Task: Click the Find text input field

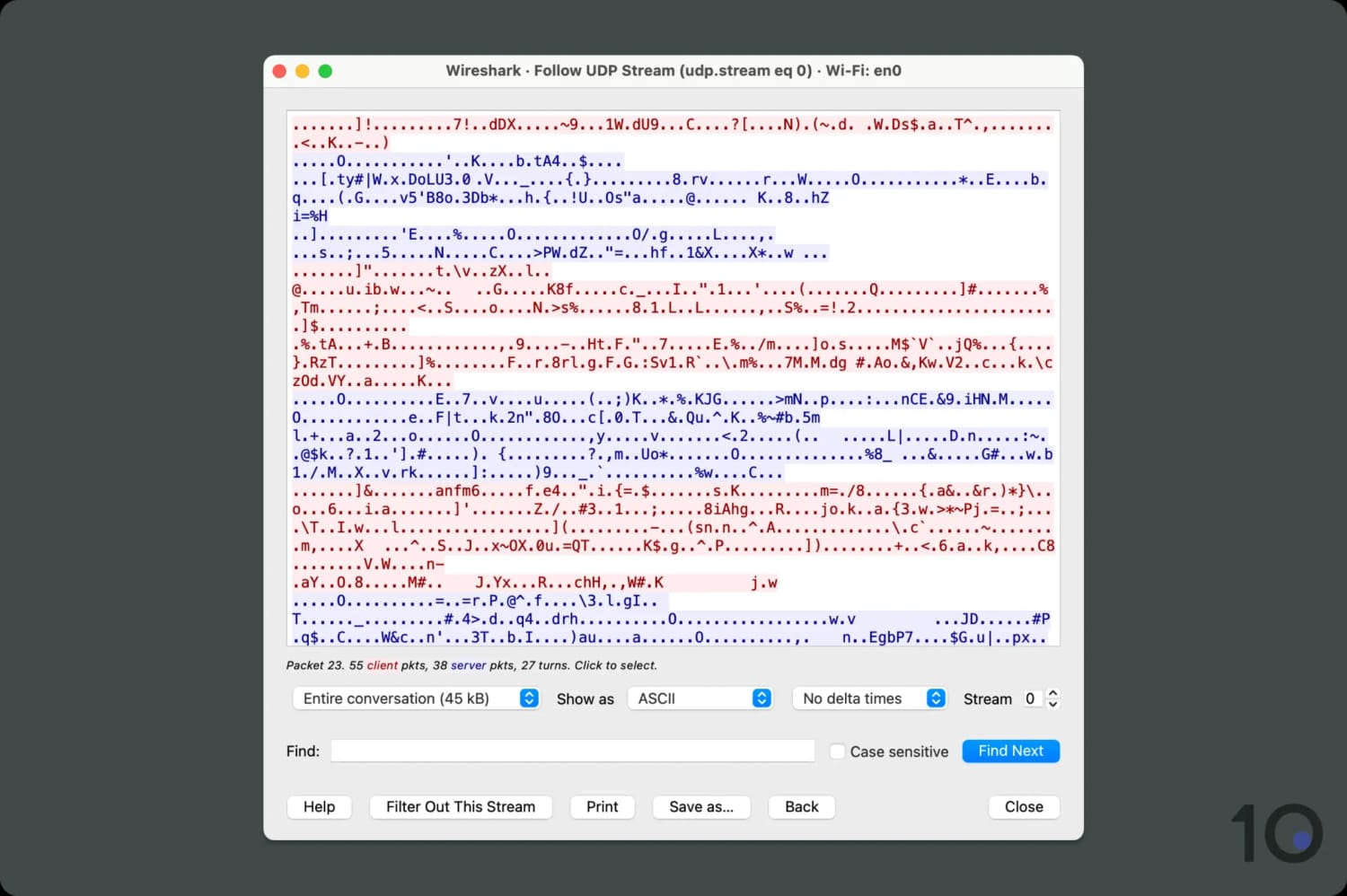Action: point(573,751)
